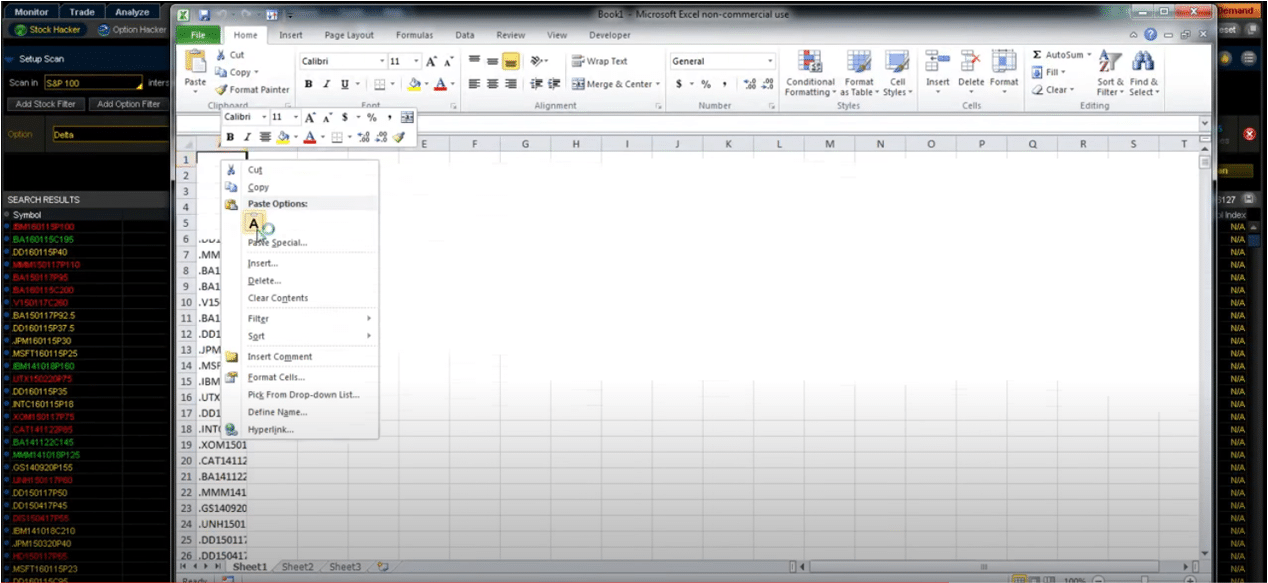Click the Increase Font Size icon in ribbon

coord(432,62)
